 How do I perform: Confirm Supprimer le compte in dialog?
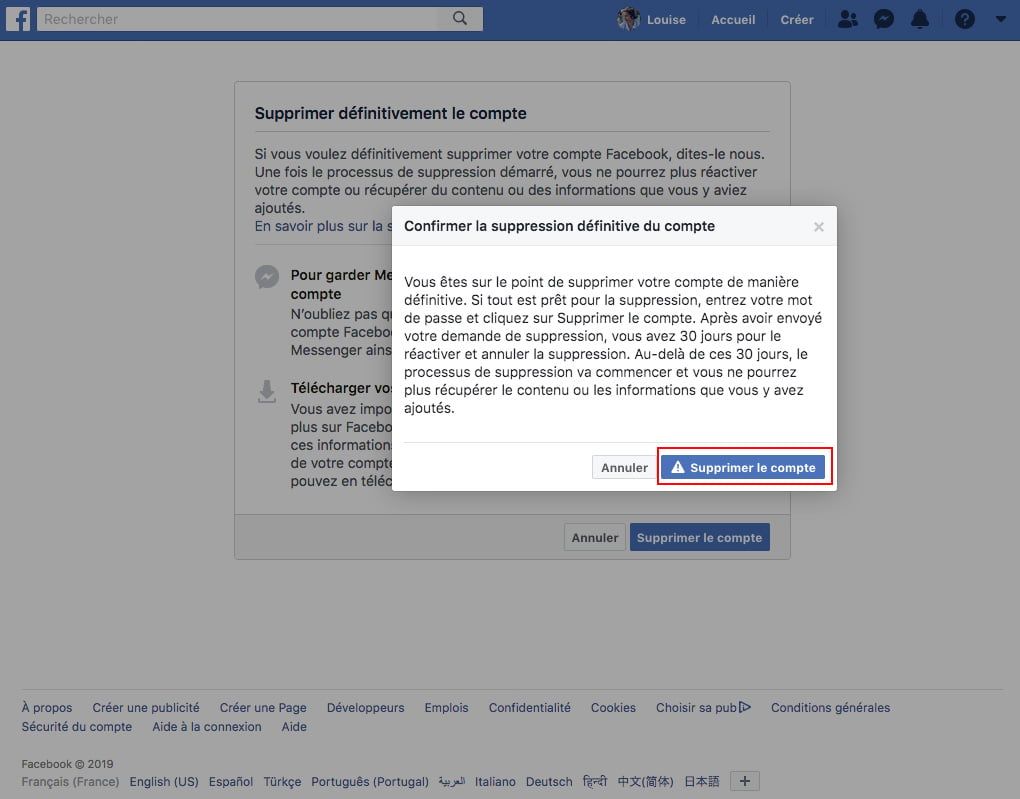point(743,467)
